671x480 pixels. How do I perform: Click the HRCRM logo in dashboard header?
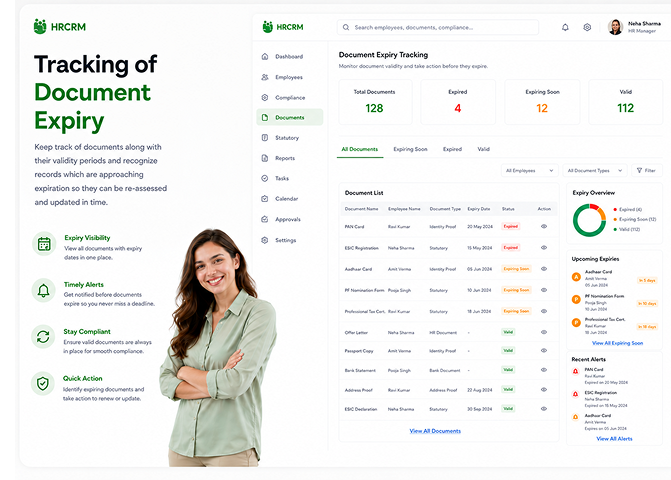283,27
